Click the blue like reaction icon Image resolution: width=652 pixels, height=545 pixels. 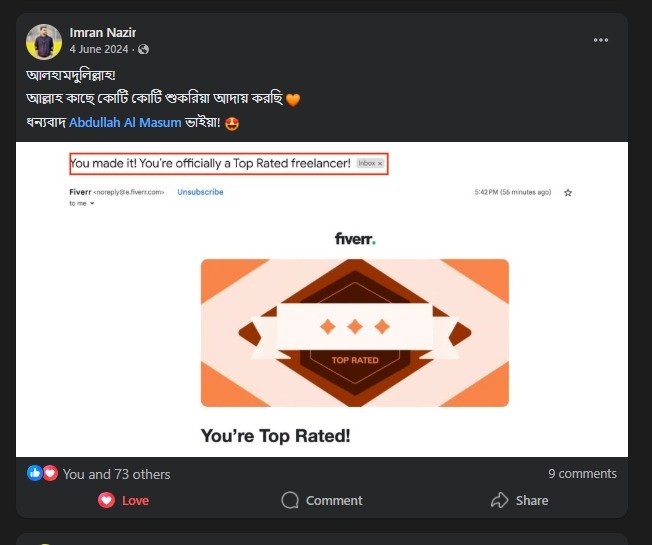[35, 473]
